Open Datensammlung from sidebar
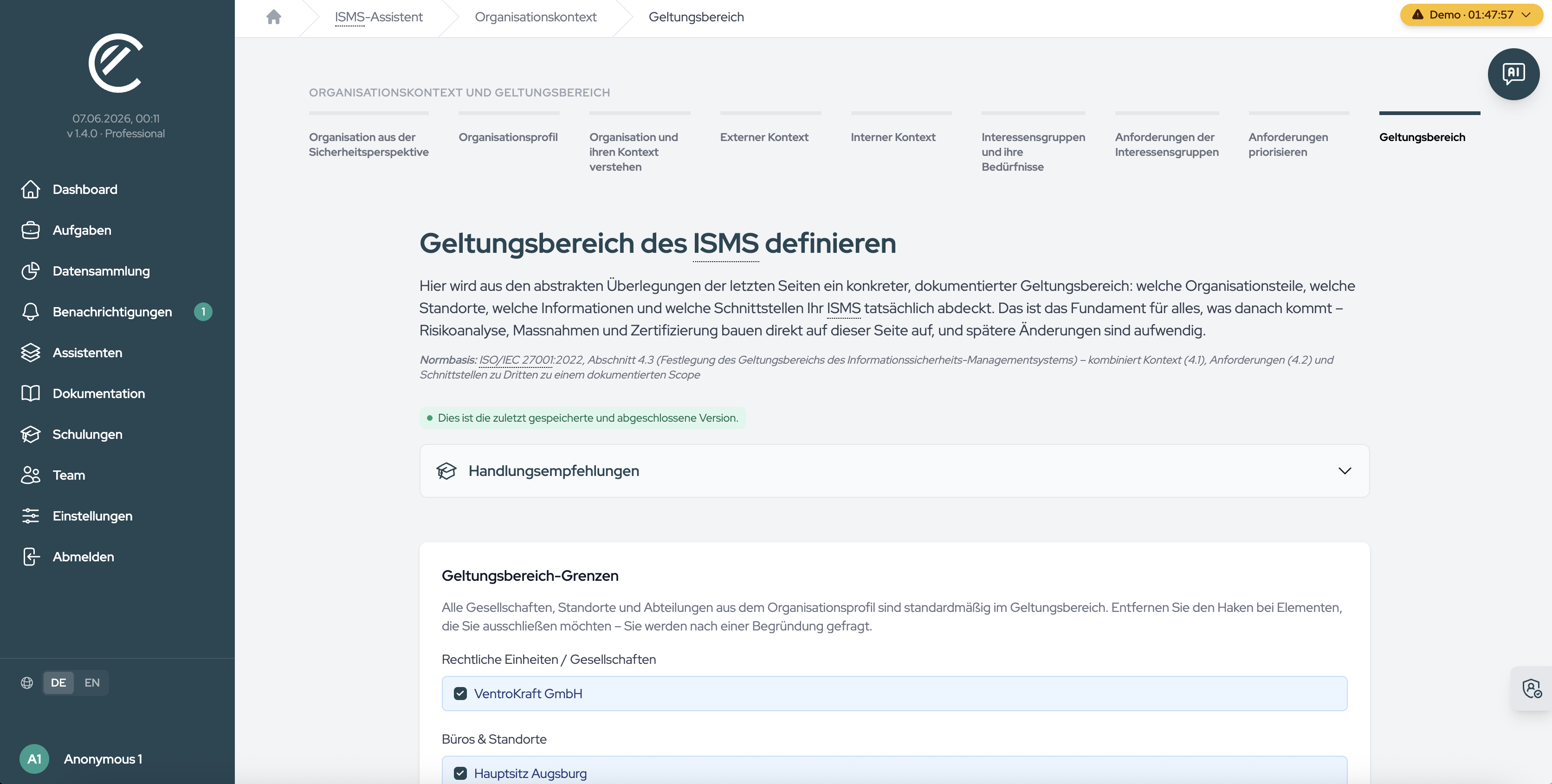This screenshot has width=1552, height=784. 101,271
